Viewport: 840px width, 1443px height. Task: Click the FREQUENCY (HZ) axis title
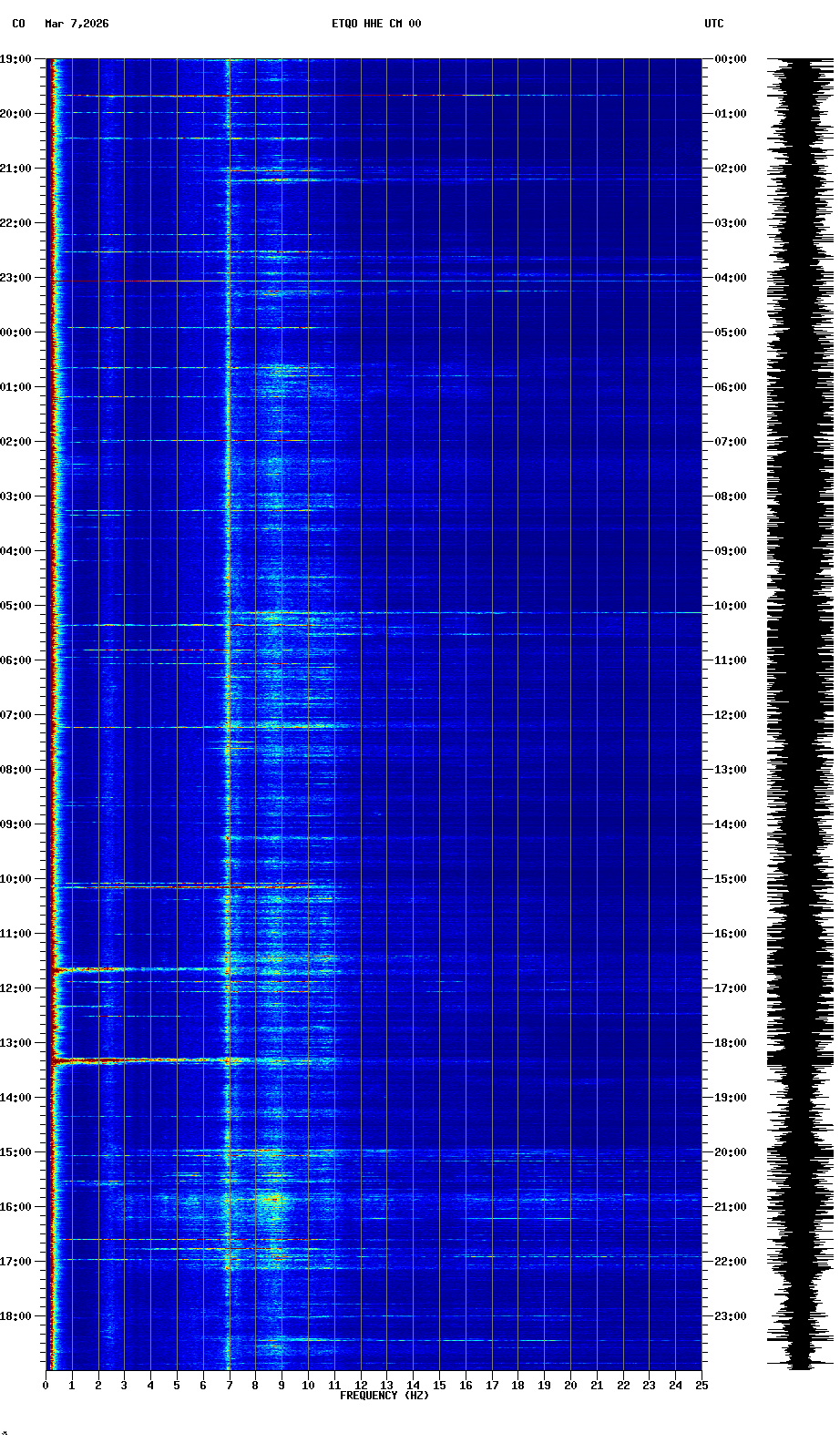[384, 1396]
